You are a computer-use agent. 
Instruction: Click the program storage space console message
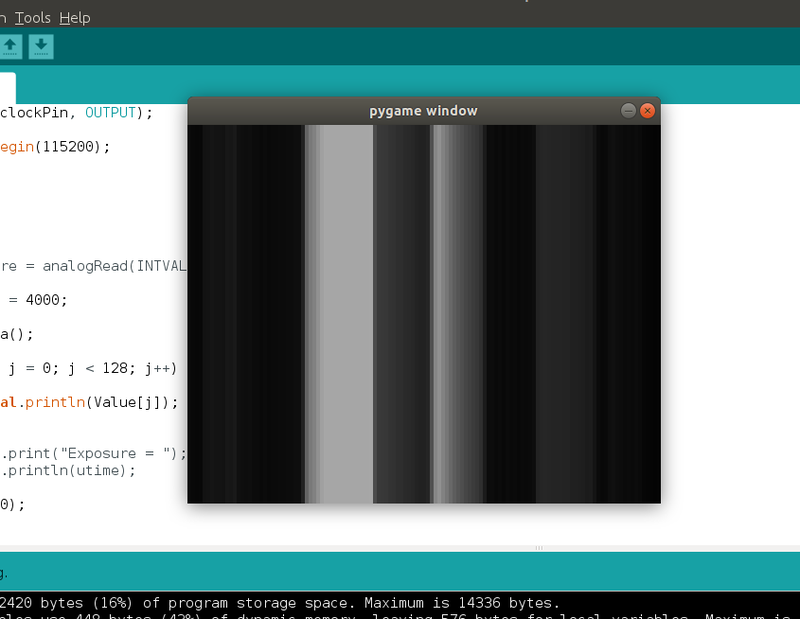[280, 603]
